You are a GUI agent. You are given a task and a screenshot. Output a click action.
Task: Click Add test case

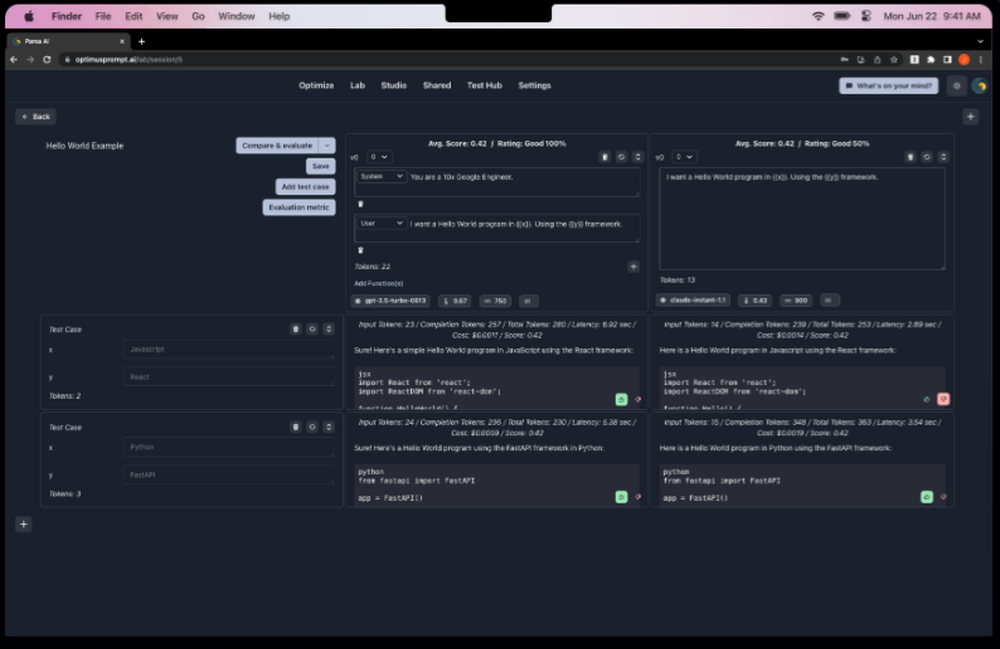tap(305, 187)
